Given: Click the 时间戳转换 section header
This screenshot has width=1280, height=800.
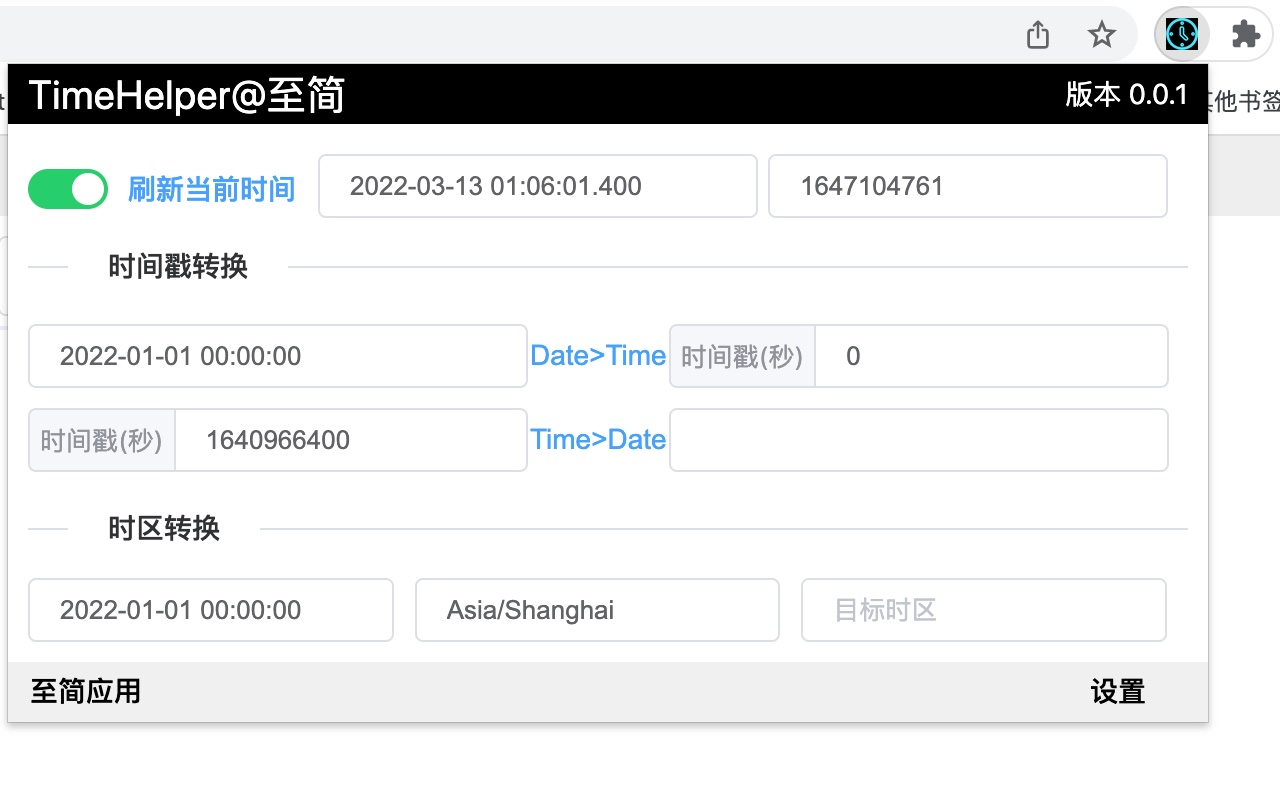Looking at the screenshot, I should coord(177,267).
